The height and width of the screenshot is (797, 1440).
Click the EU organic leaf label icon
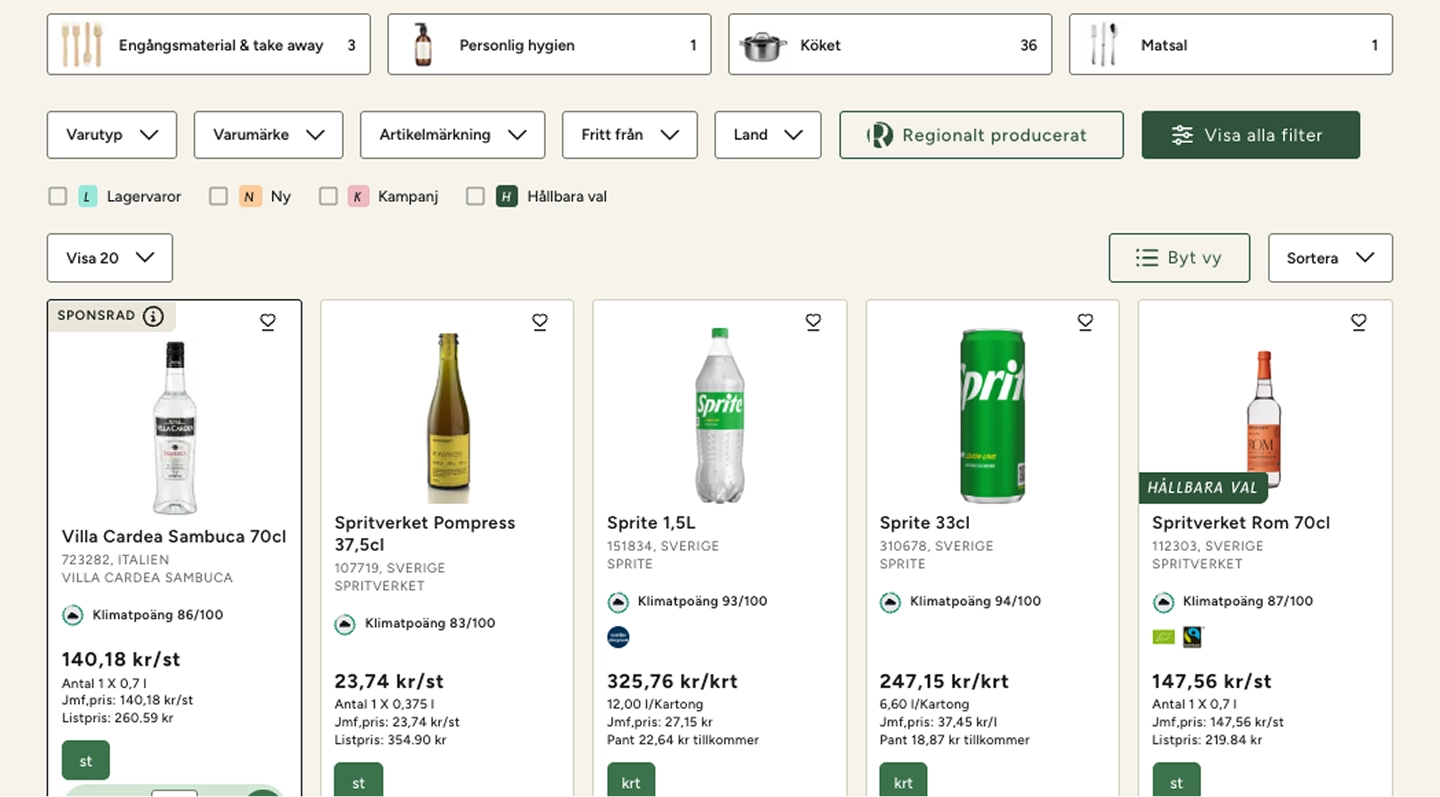pos(1164,636)
